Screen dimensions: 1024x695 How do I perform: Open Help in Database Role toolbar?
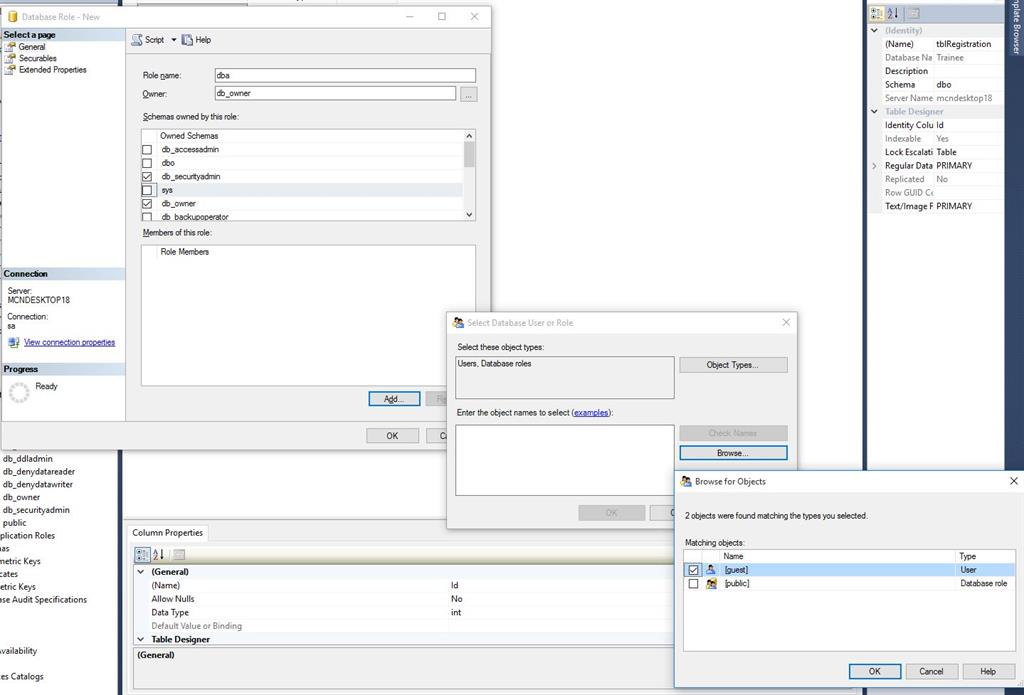pos(196,40)
